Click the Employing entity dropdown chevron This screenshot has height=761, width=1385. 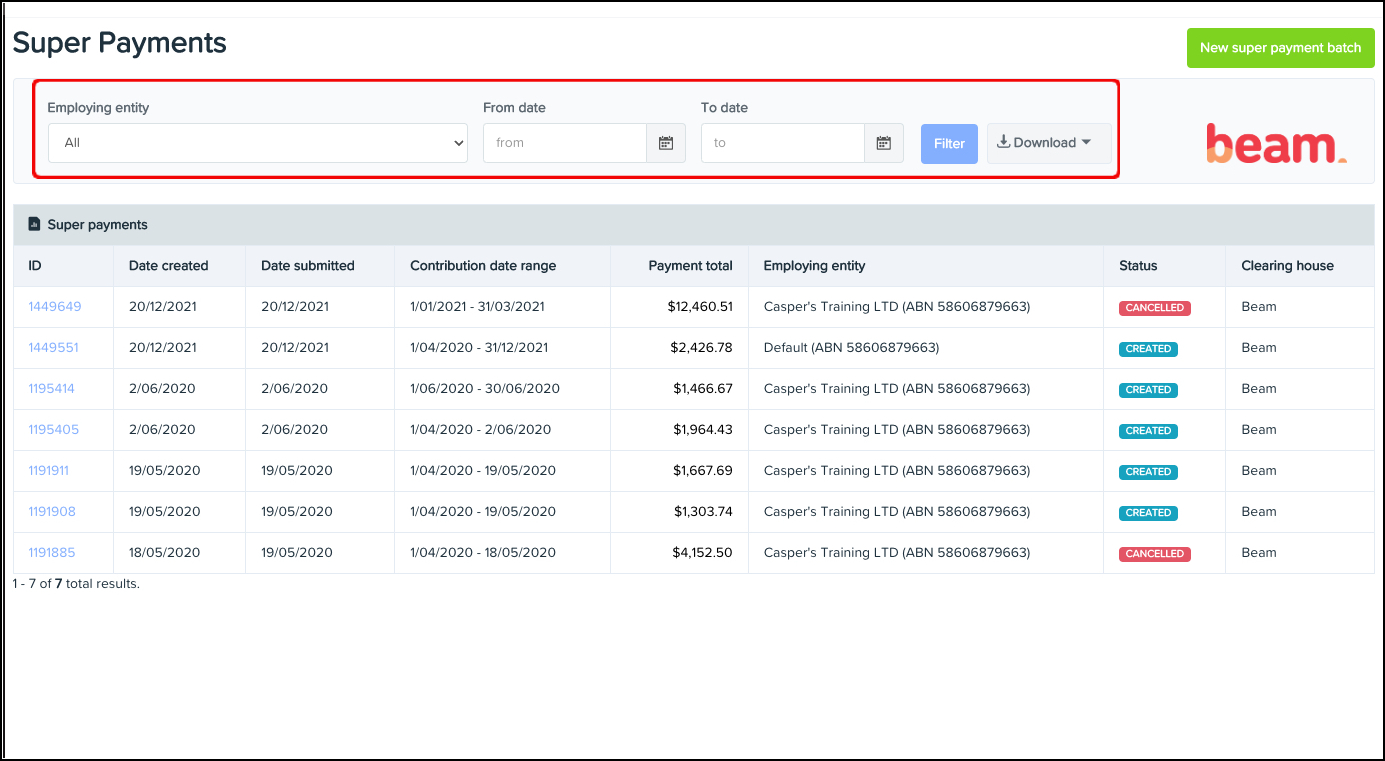(x=458, y=143)
